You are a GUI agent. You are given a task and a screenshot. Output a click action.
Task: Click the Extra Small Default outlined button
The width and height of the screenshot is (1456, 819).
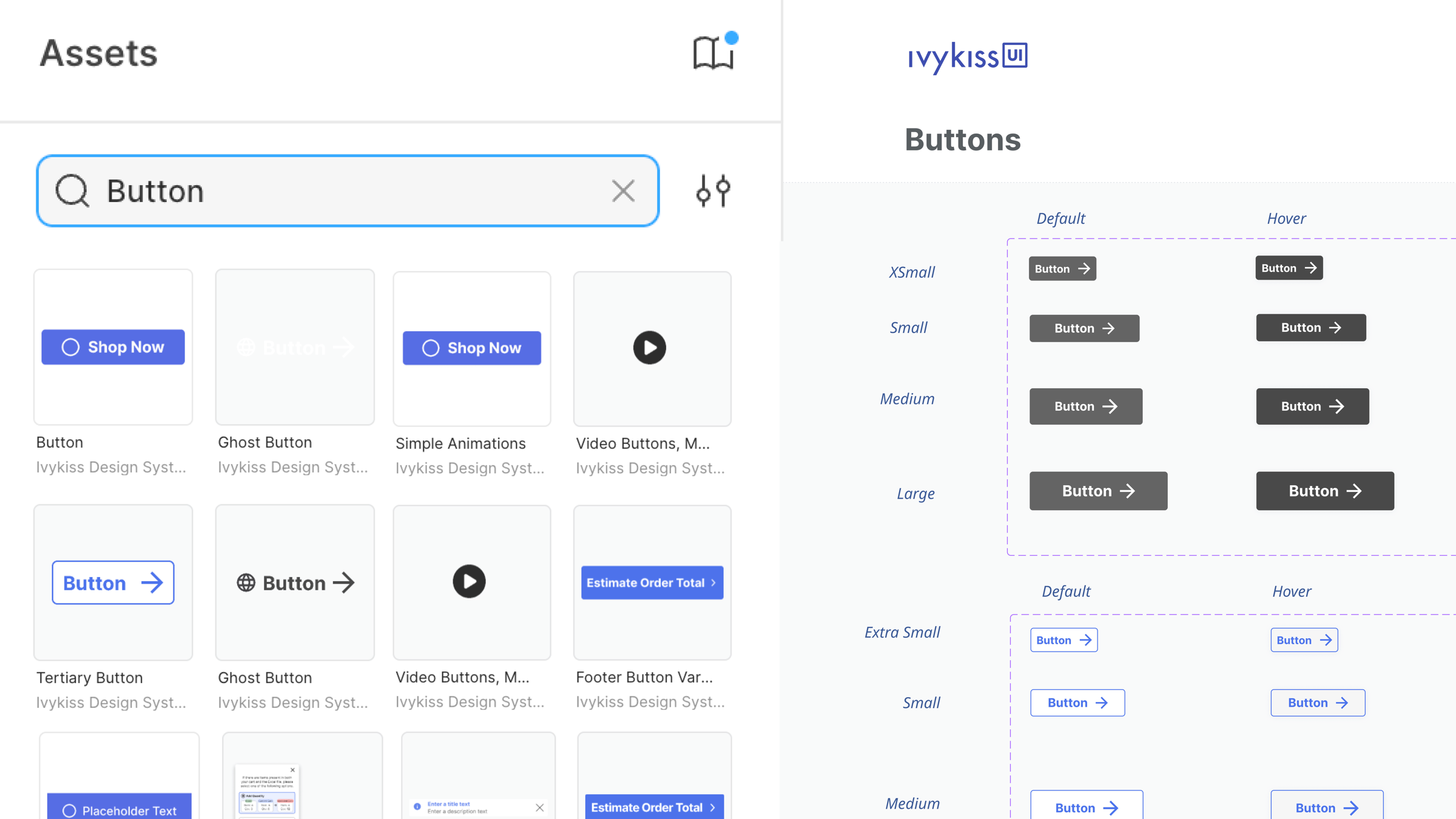click(x=1064, y=640)
